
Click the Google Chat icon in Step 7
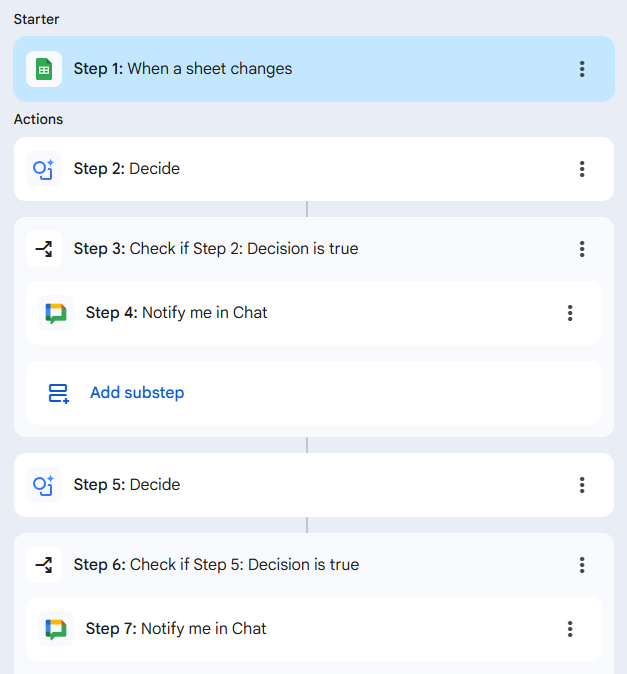click(x=56, y=629)
